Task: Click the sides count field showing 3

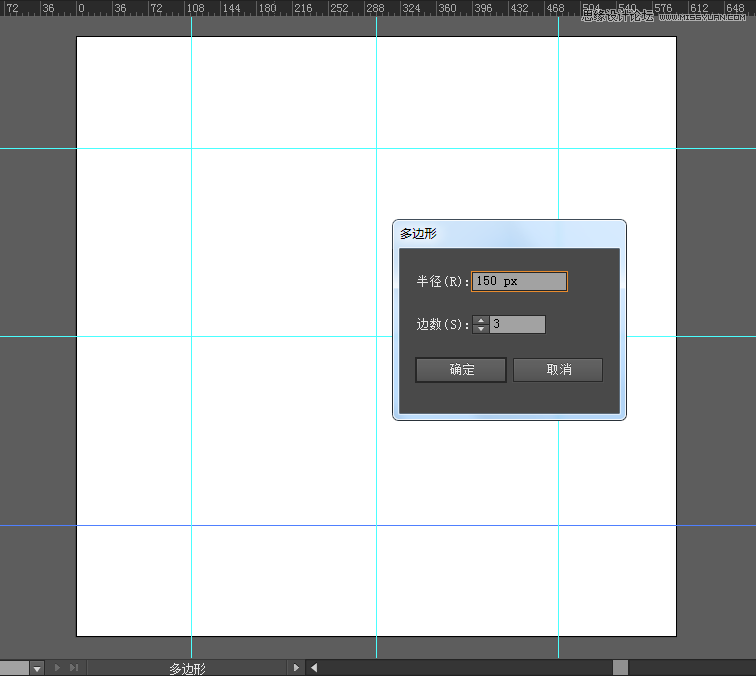Action: point(517,325)
